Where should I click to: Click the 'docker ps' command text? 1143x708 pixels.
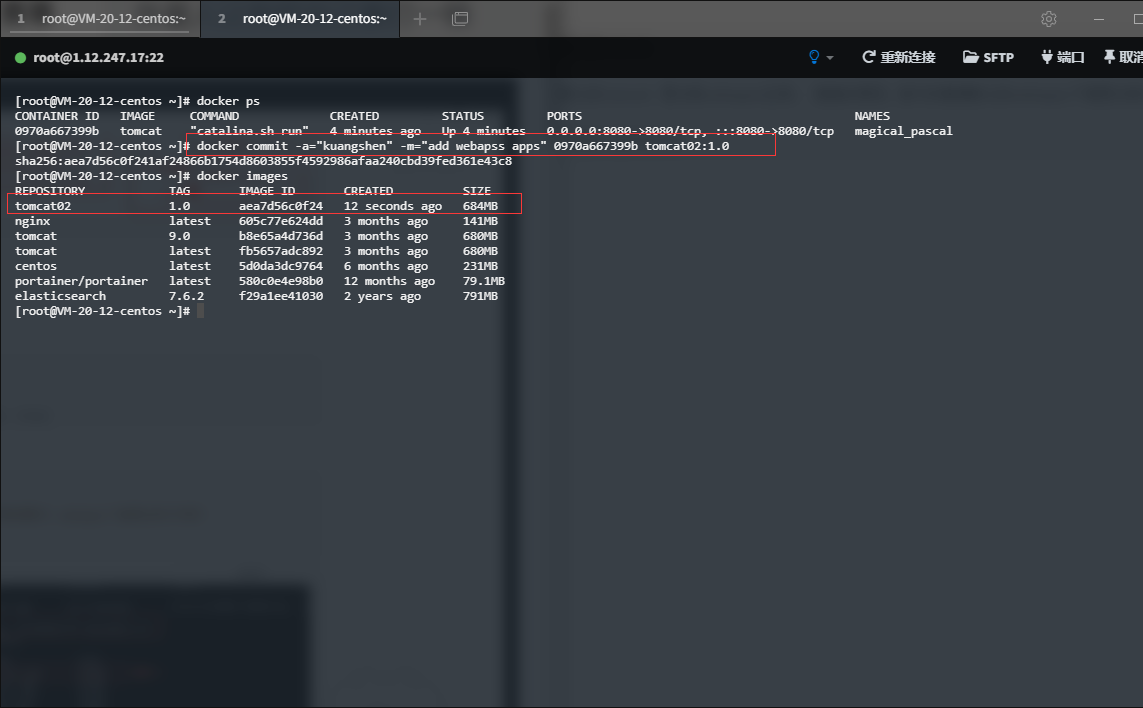[x=228, y=101]
